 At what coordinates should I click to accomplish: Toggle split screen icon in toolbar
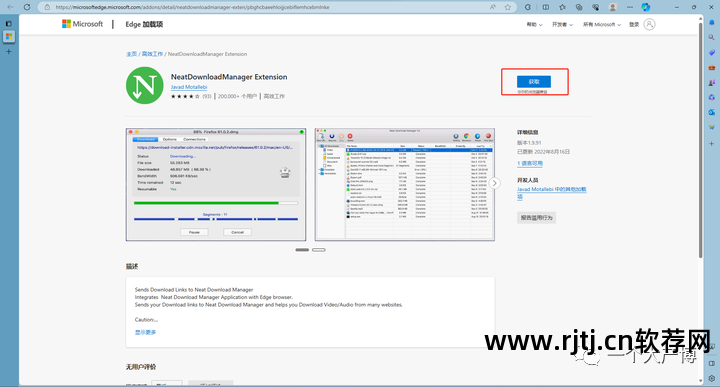click(546, 7)
